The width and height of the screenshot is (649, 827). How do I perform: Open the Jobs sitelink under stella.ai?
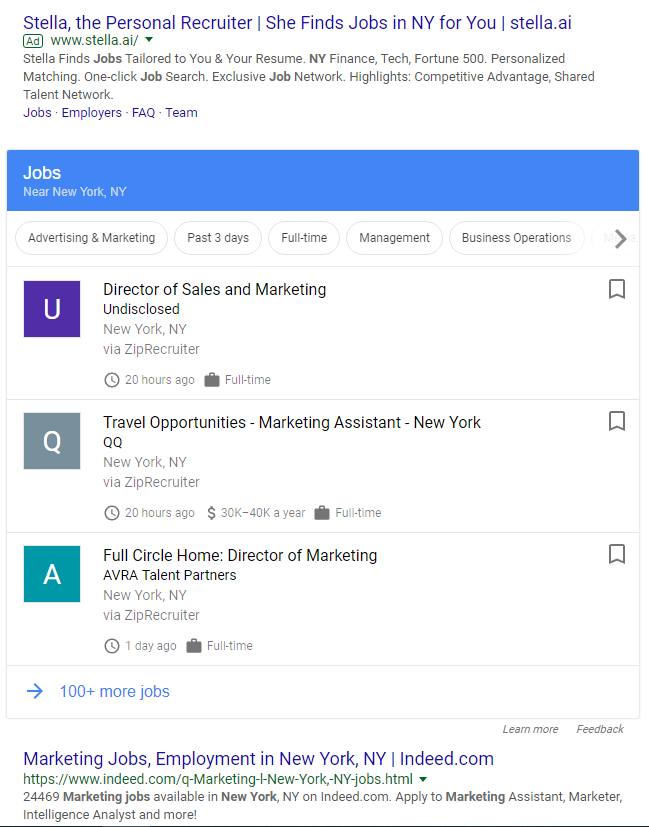coord(37,113)
